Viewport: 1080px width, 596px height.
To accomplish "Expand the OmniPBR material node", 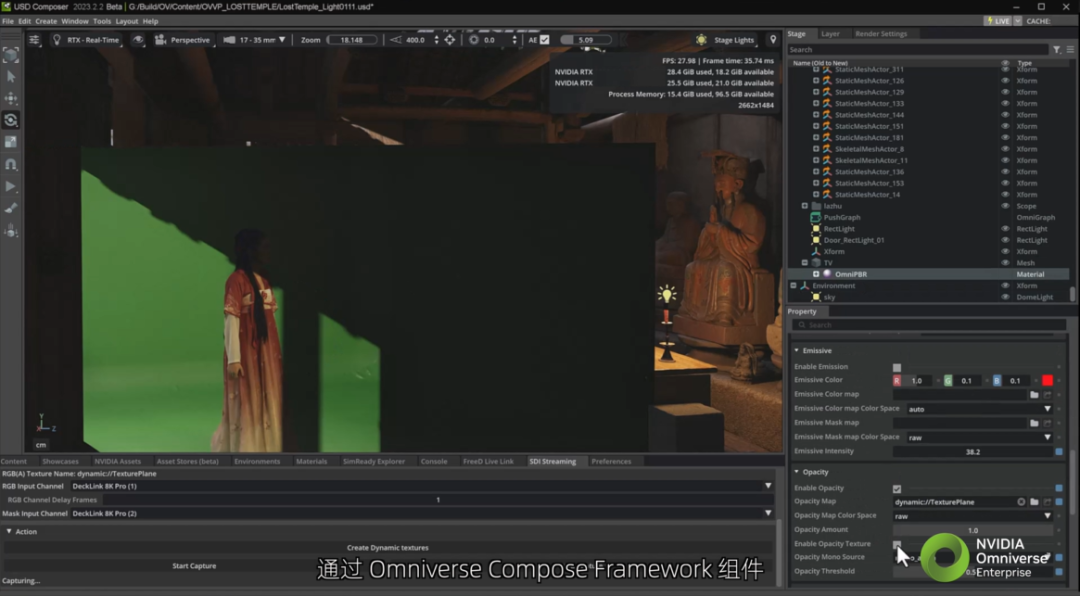I will coord(816,274).
